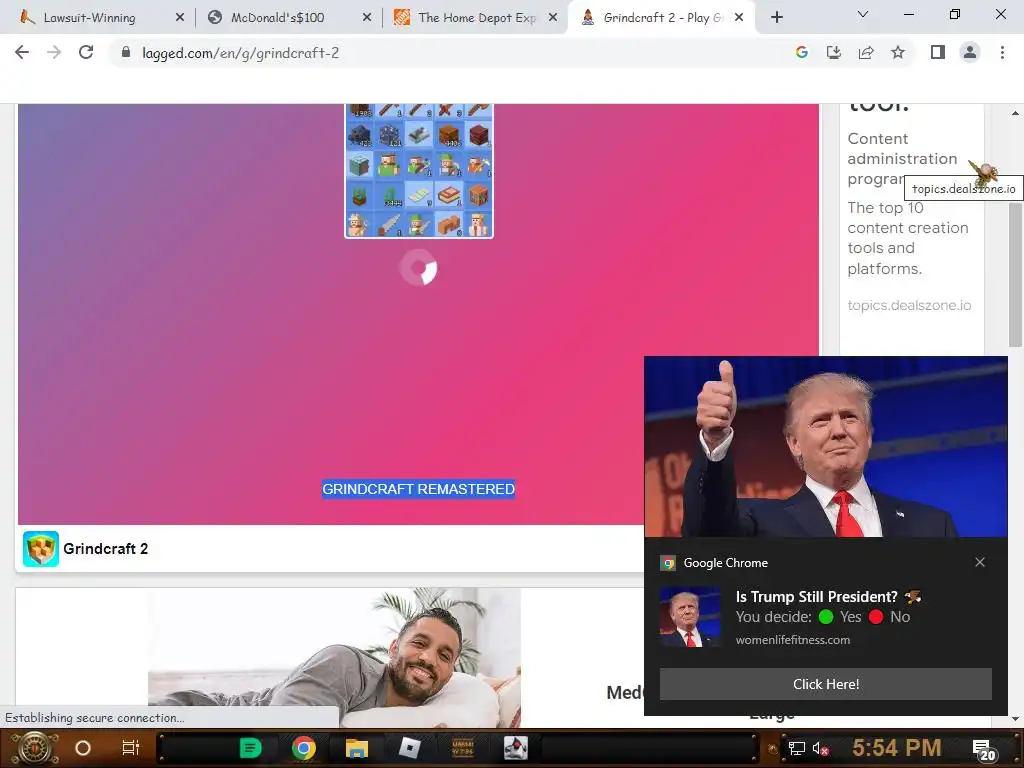Open the Google icon in address bar
Screen dimensions: 1024x768
(x=801, y=52)
